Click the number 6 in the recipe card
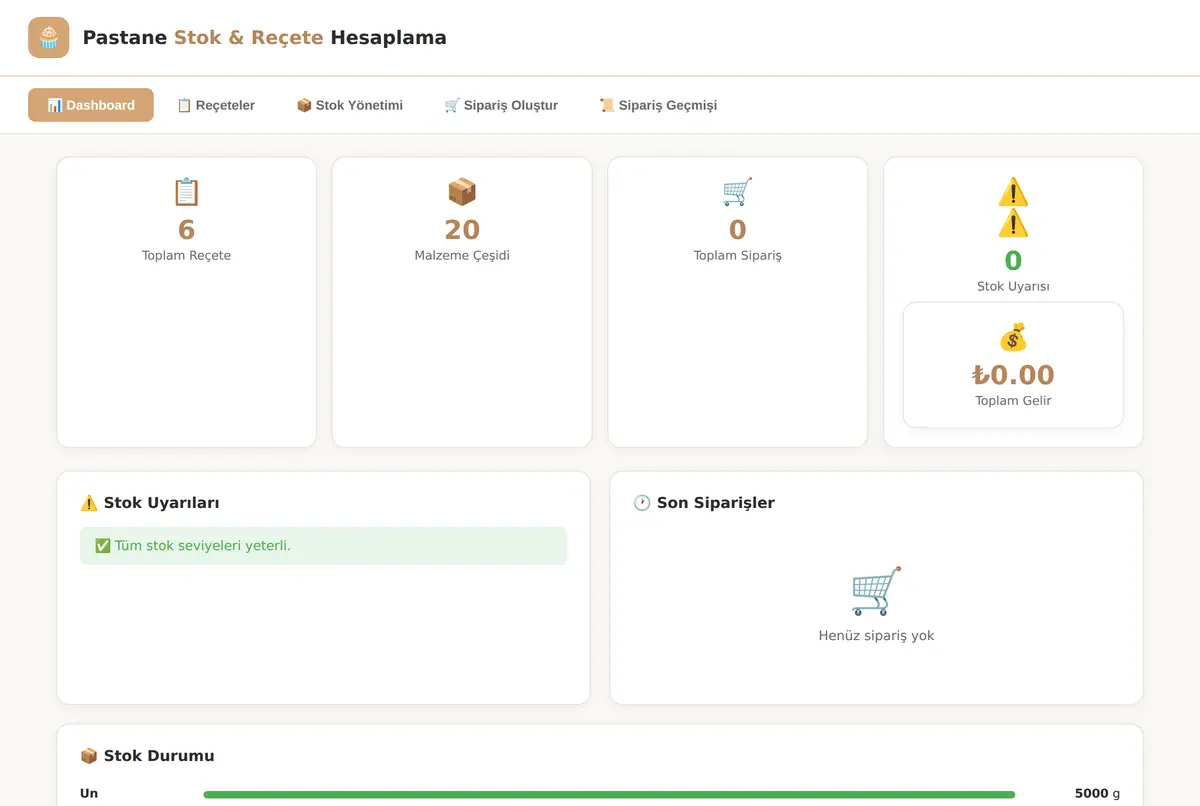 click(x=187, y=230)
